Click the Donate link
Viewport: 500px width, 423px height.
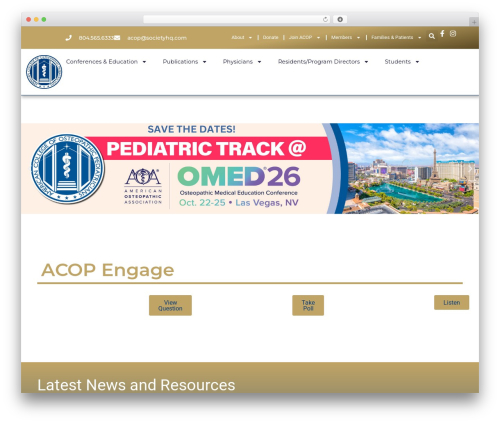(x=270, y=37)
